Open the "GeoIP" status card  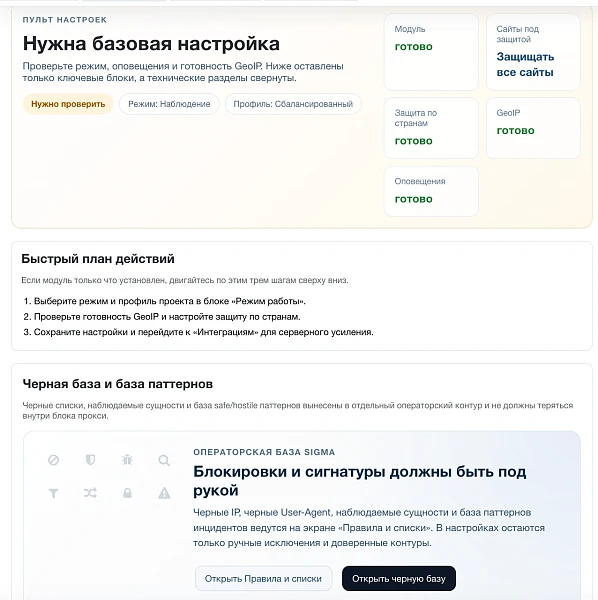point(533,128)
